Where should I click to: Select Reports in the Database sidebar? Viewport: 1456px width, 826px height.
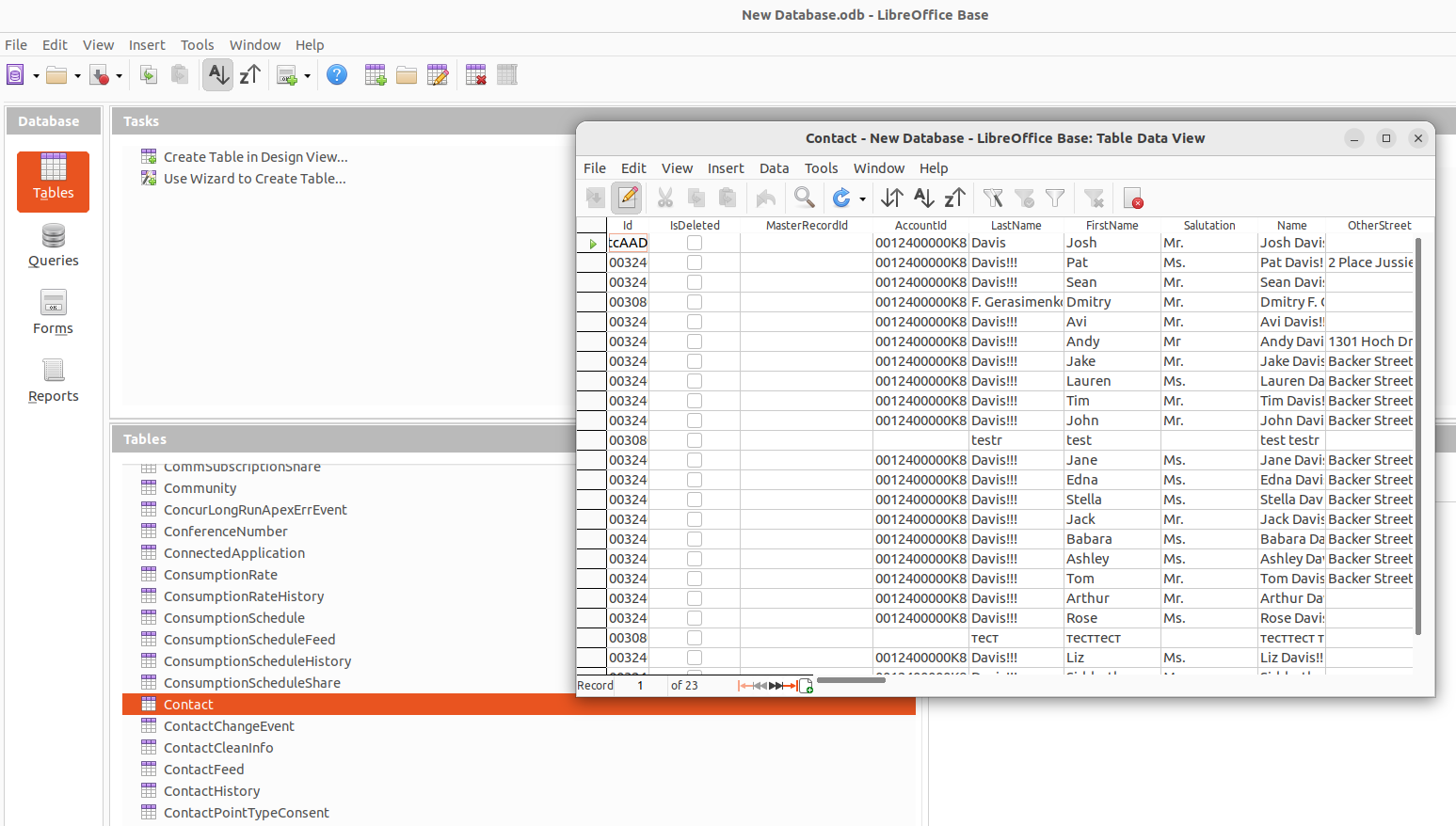pyautogui.click(x=54, y=381)
